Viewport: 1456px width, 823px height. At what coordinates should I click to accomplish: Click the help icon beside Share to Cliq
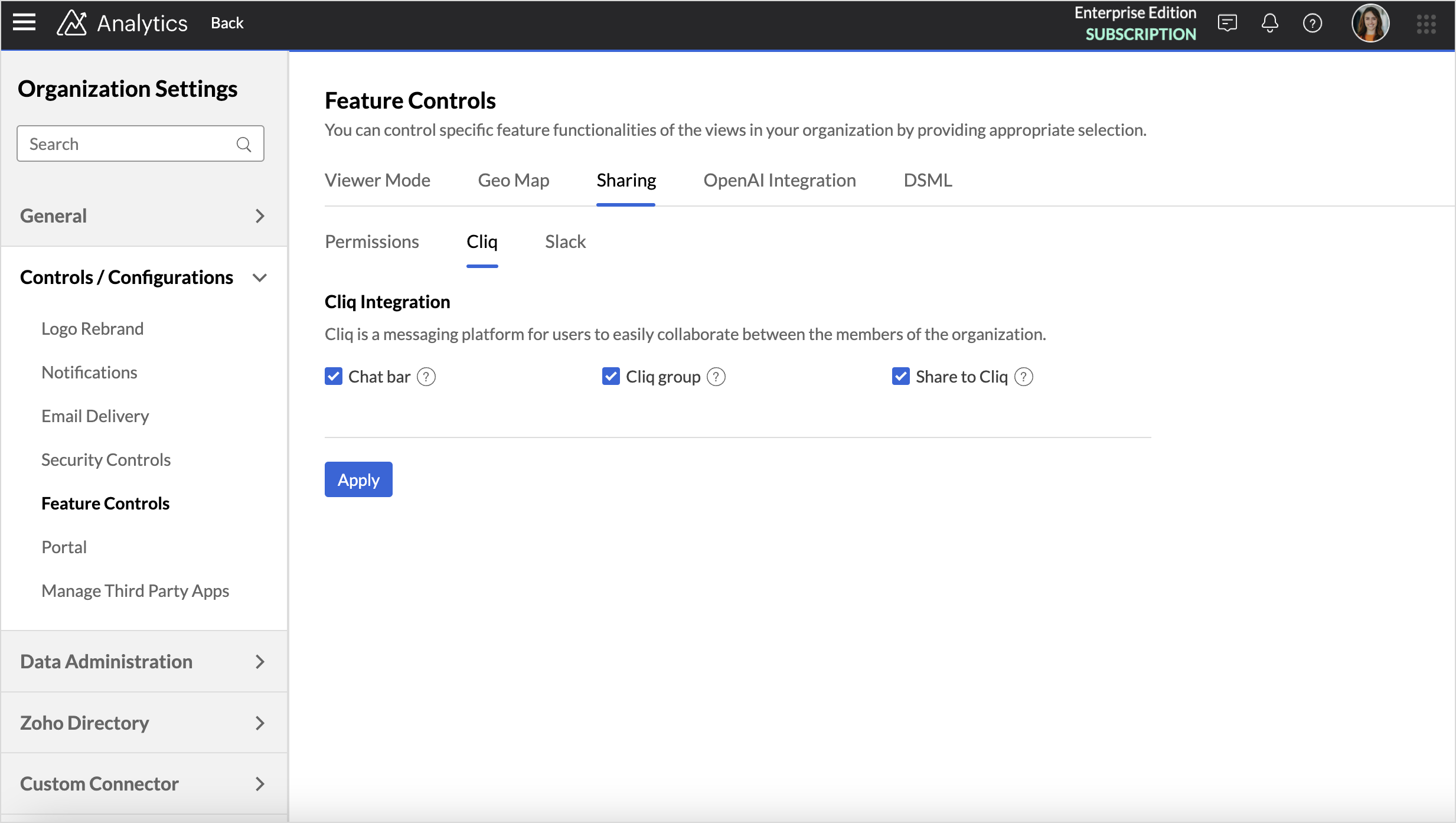1023,377
